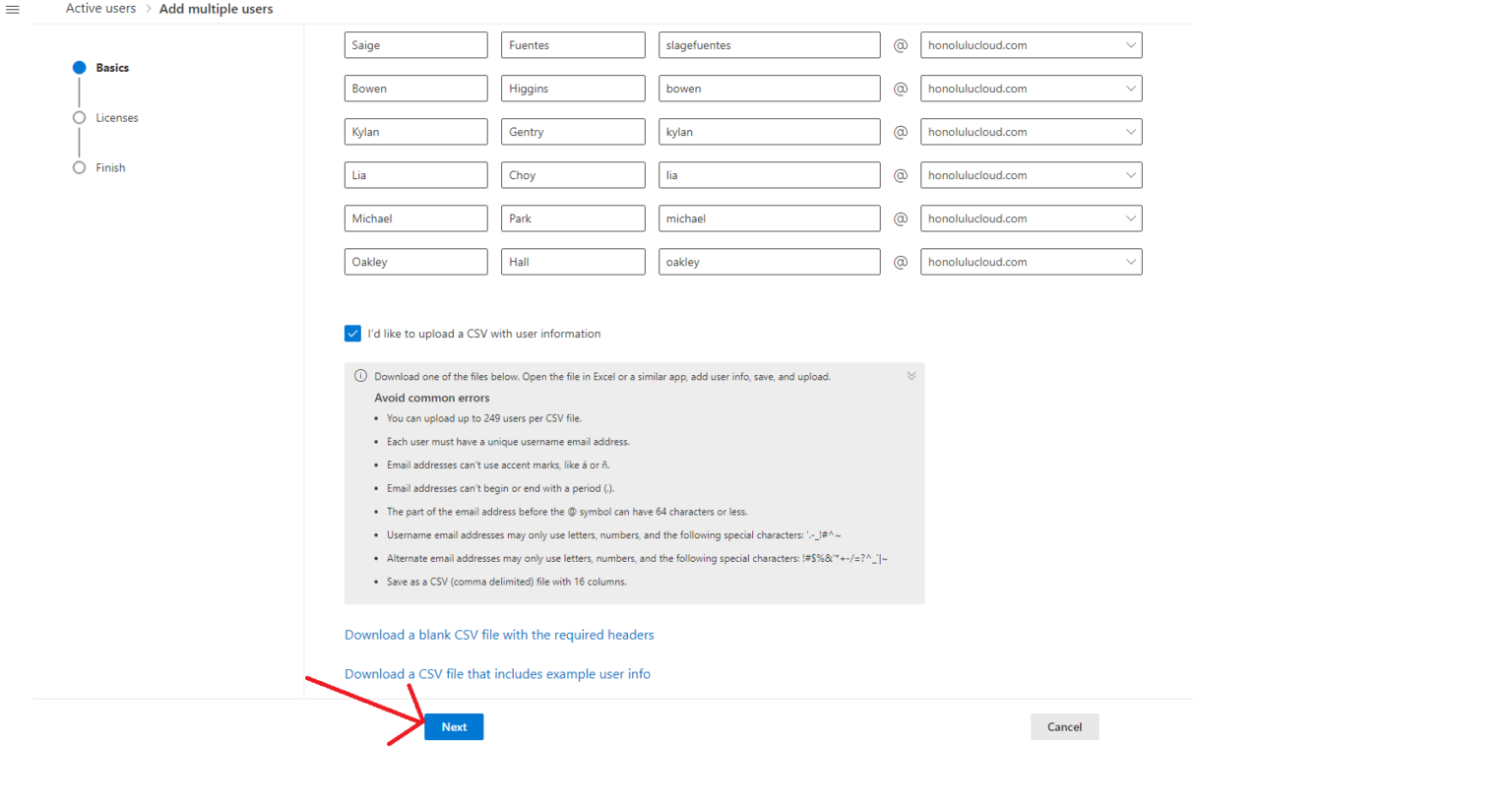Select the username field containing kylan
This screenshot has height=806, width=1512.
769,131
